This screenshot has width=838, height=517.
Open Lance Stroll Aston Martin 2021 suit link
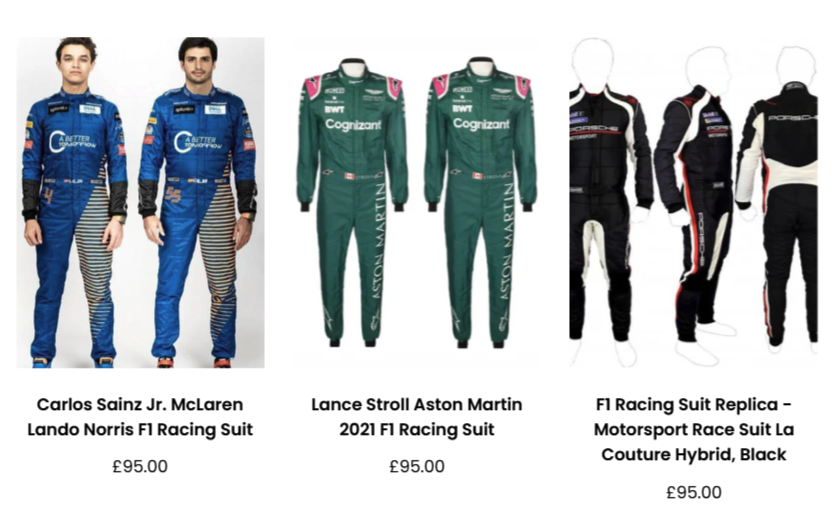click(x=416, y=417)
